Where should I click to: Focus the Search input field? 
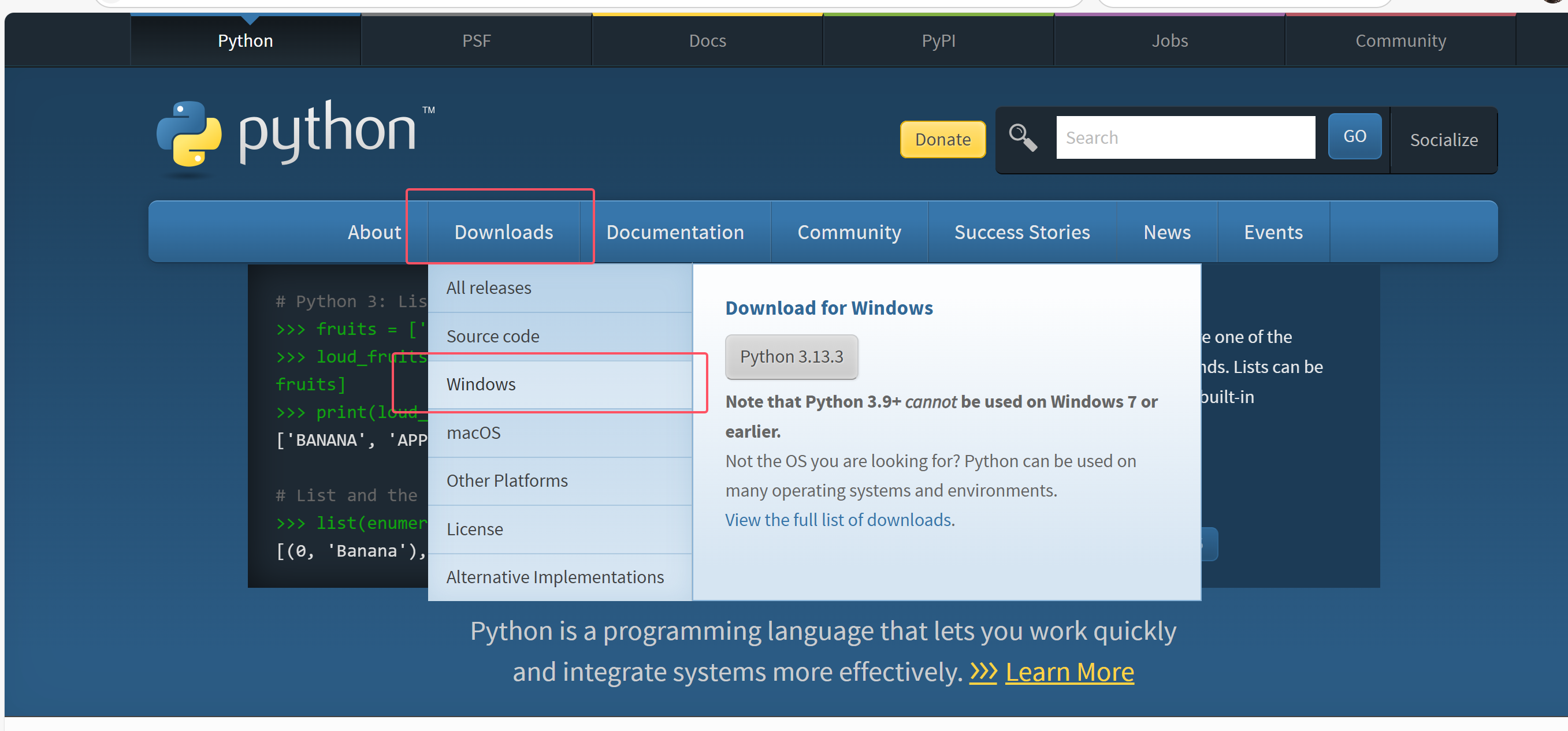pos(1184,137)
